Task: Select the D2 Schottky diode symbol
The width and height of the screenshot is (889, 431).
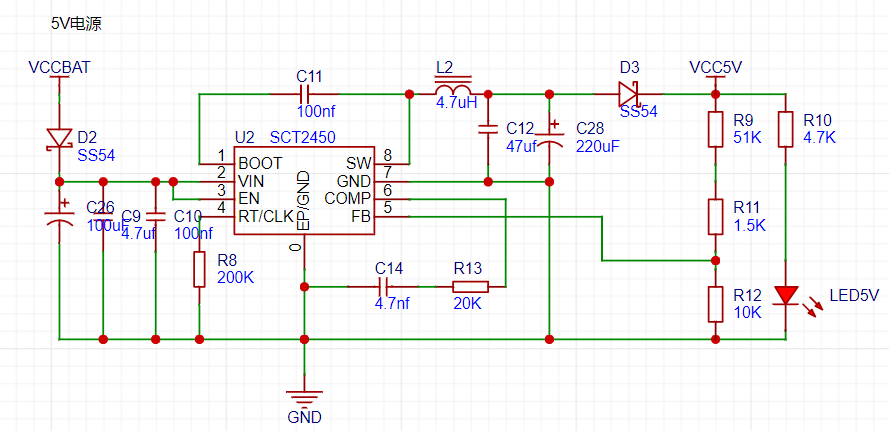Action: pos(59,139)
